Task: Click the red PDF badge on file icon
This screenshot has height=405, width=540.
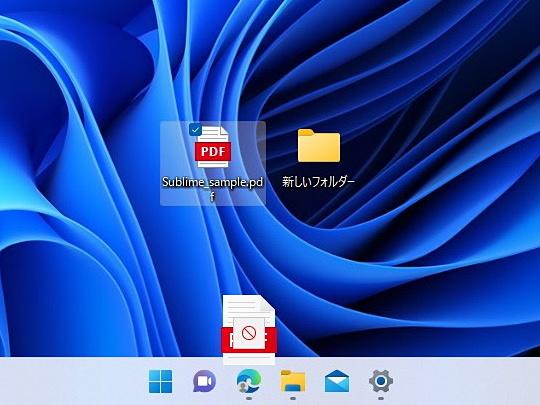Action: coord(213,151)
